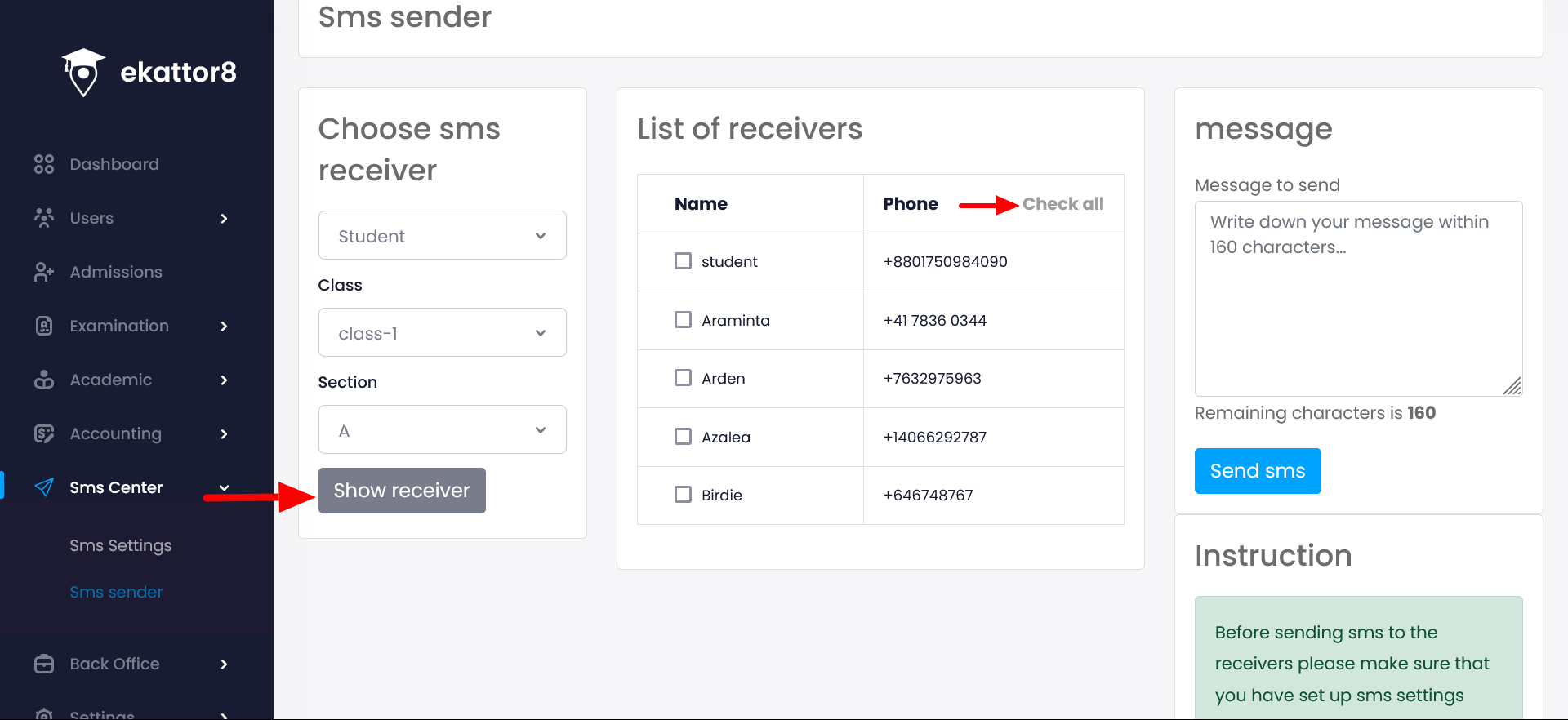Click the Send sms button
The width and height of the screenshot is (1568, 720).
[1257, 471]
